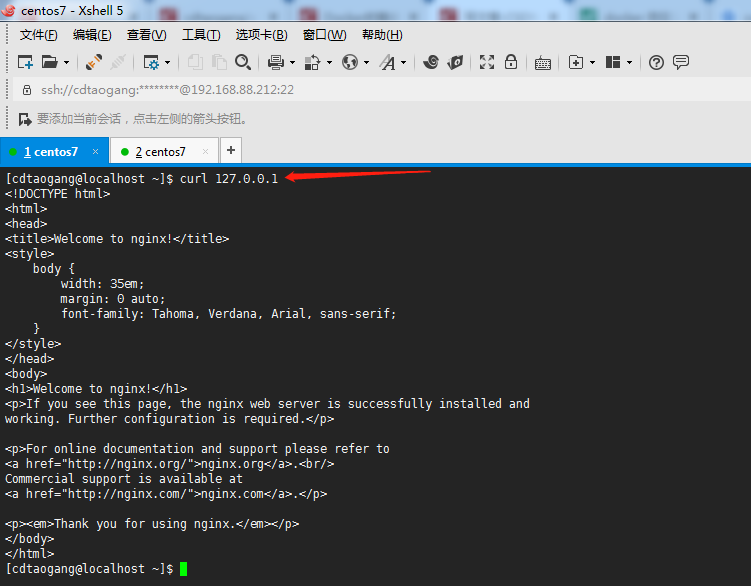Click the Find magnifier icon
The width and height of the screenshot is (751, 586).
[x=243, y=62]
